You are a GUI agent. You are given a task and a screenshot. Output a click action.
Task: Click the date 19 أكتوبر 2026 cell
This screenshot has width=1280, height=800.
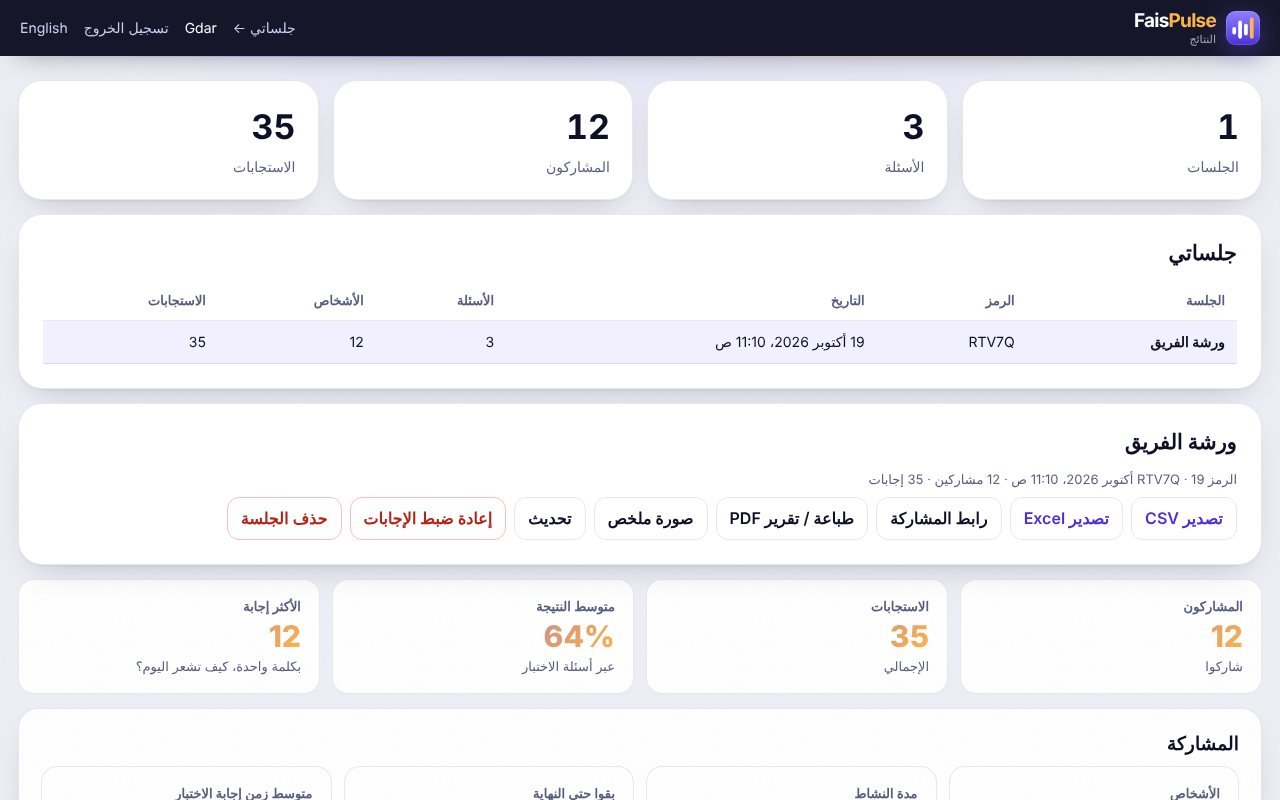(x=790, y=342)
